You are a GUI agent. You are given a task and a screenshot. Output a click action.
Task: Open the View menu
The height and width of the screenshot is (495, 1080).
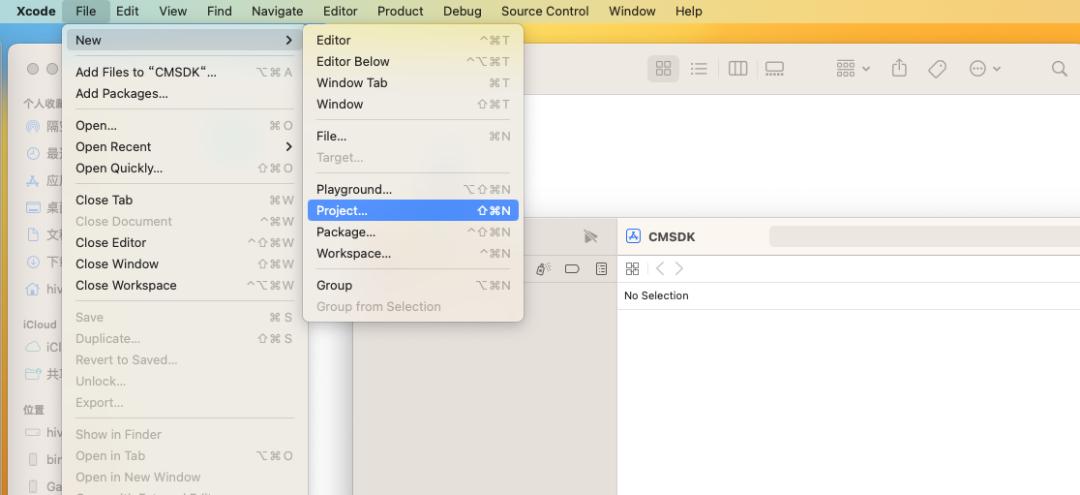tap(173, 11)
